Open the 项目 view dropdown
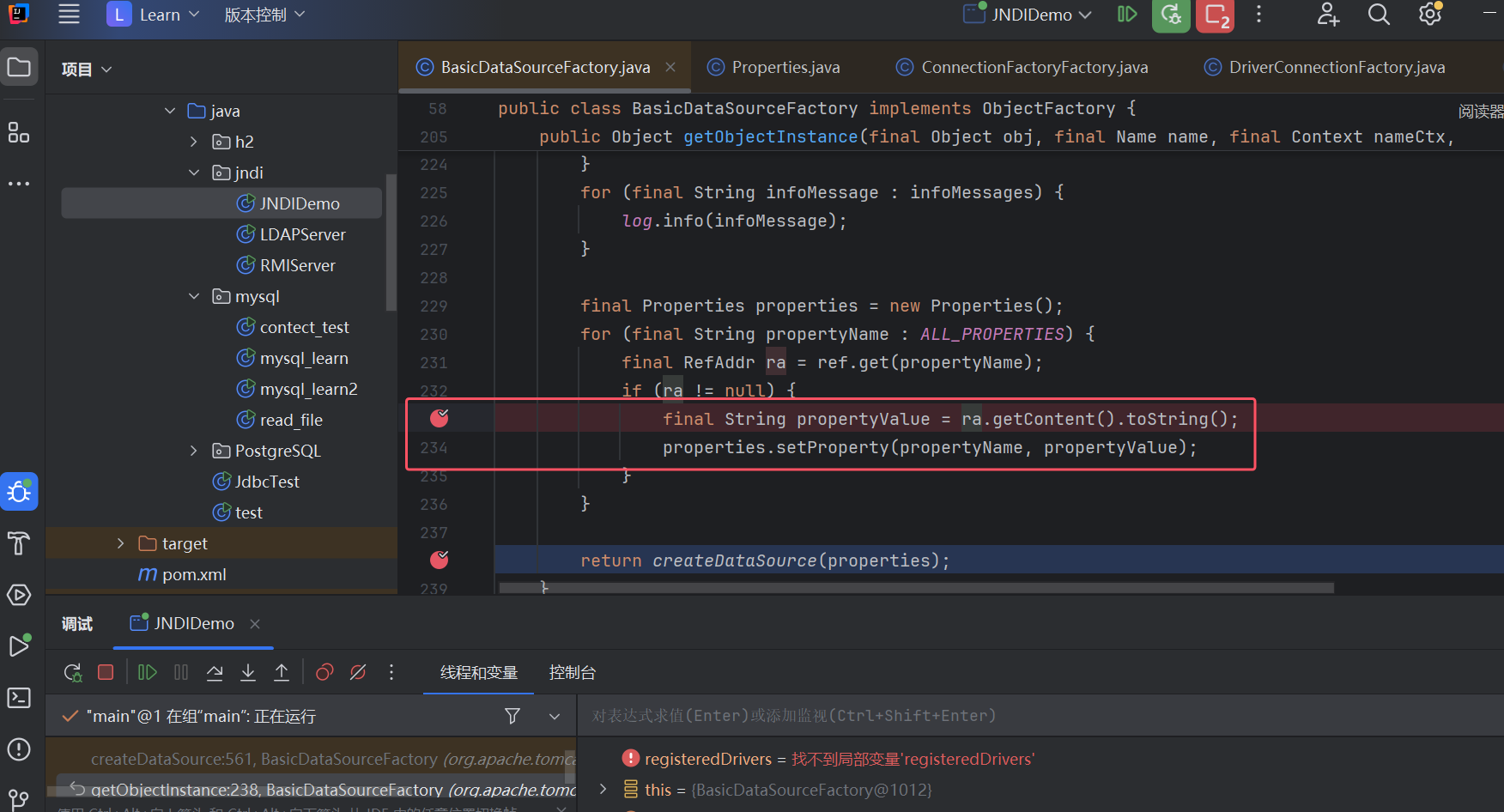The image size is (1504, 812). click(87, 70)
